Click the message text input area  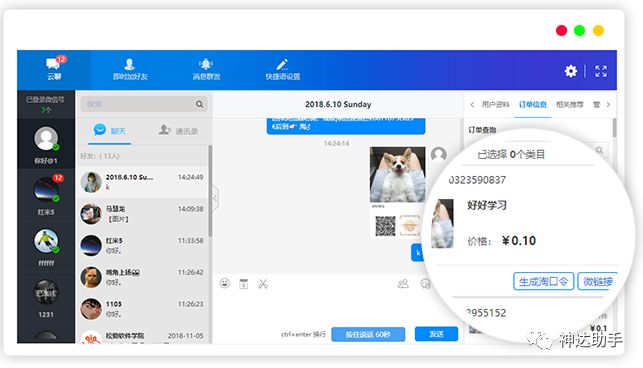click(320, 308)
